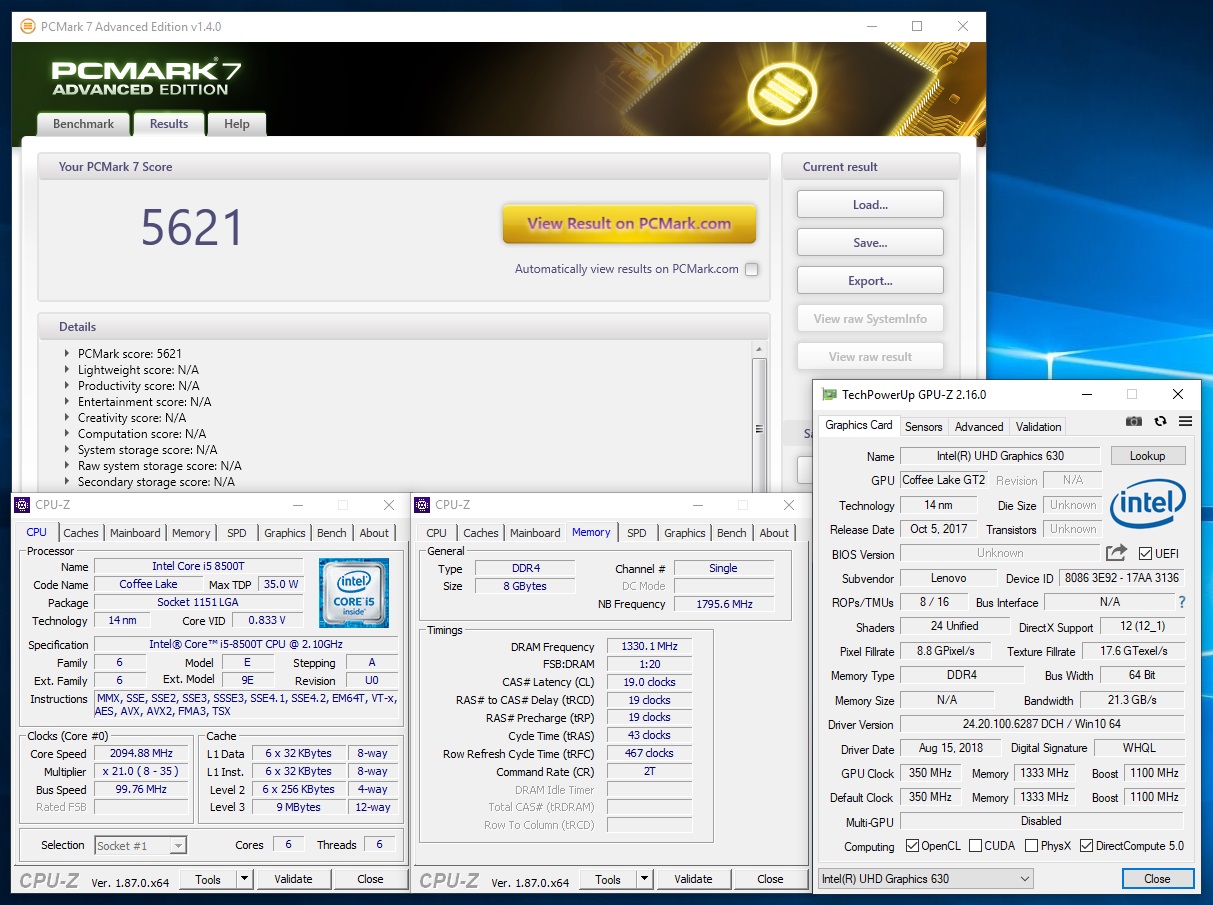Open the Socket #1 selection dropdown

[x=140, y=845]
